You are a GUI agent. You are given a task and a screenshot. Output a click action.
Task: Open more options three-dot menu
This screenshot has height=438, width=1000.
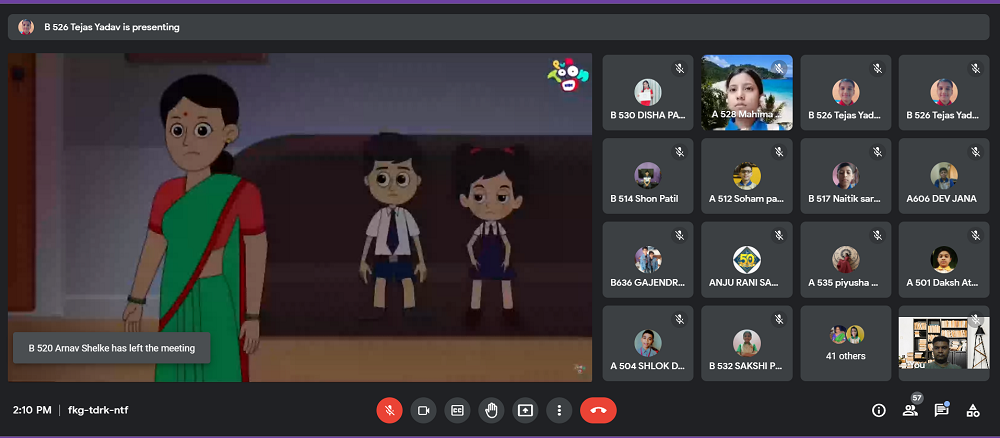(559, 410)
